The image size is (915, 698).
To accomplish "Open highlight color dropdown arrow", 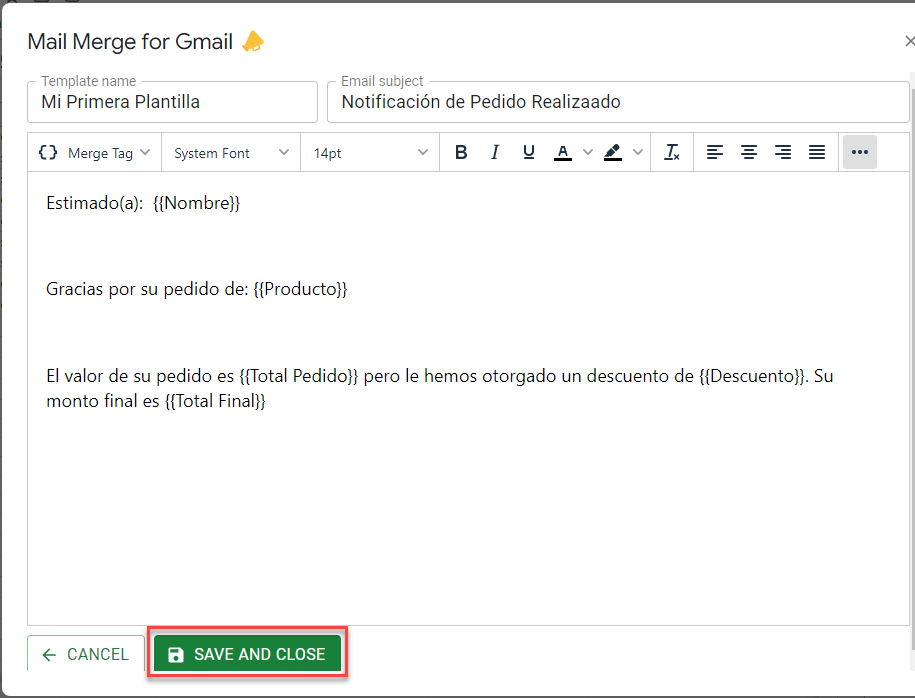I will pyautogui.click(x=638, y=152).
